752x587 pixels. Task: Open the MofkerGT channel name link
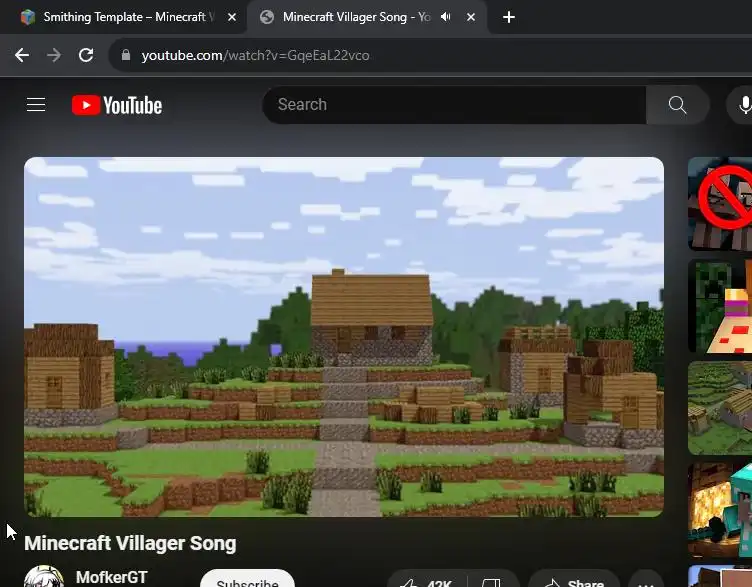112,577
